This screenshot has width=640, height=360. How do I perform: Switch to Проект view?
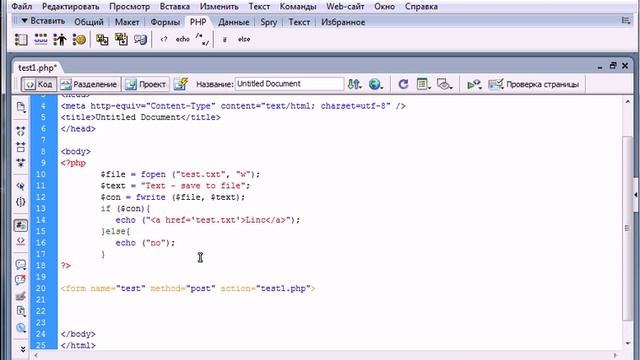click(x=146, y=84)
